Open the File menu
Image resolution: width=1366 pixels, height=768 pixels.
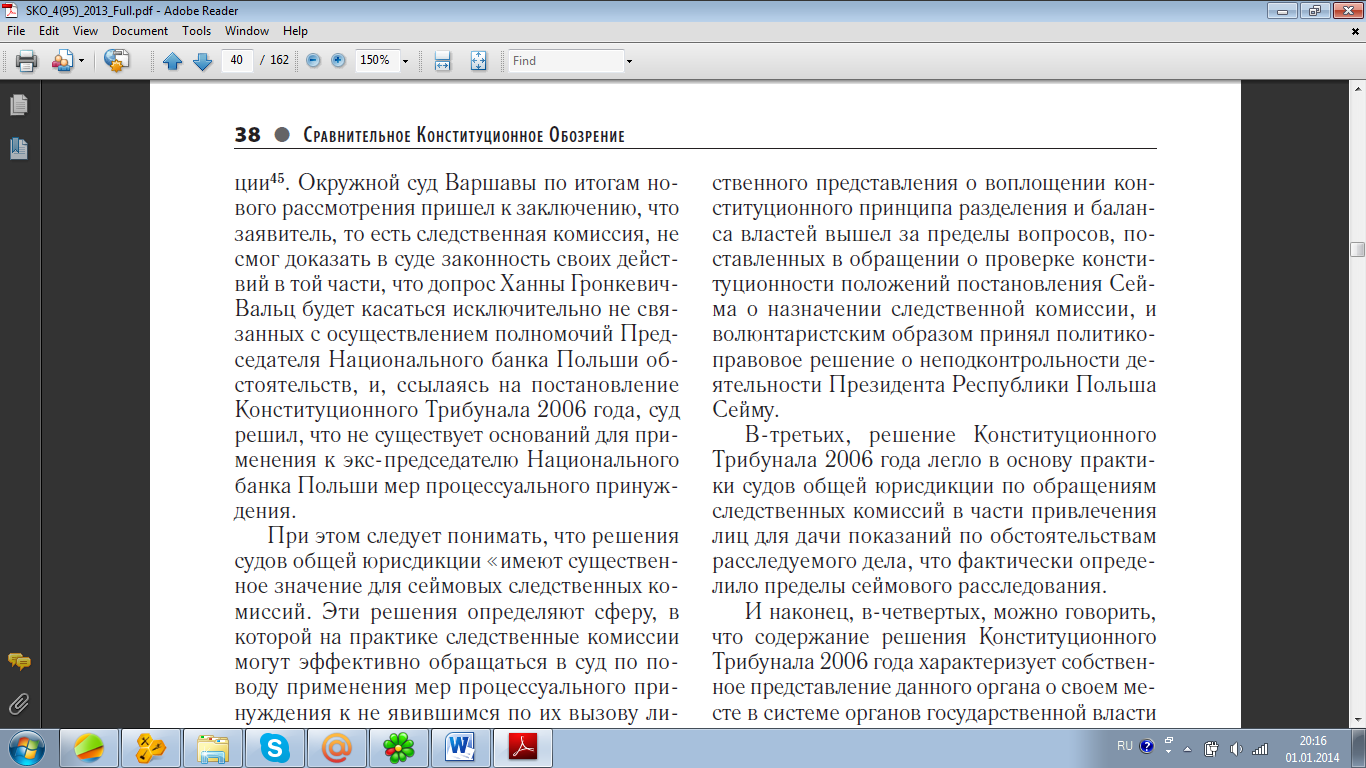16,31
